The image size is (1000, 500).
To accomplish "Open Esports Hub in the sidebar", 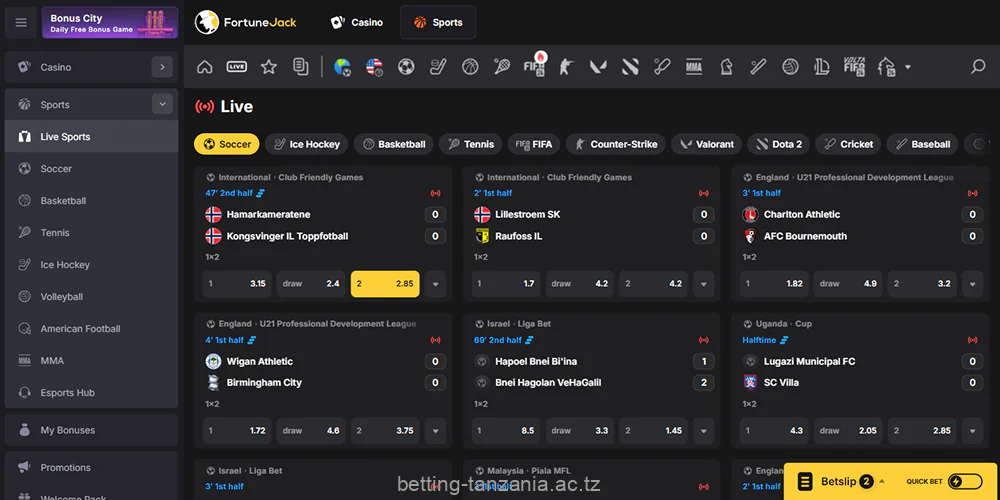I will pos(91,392).
